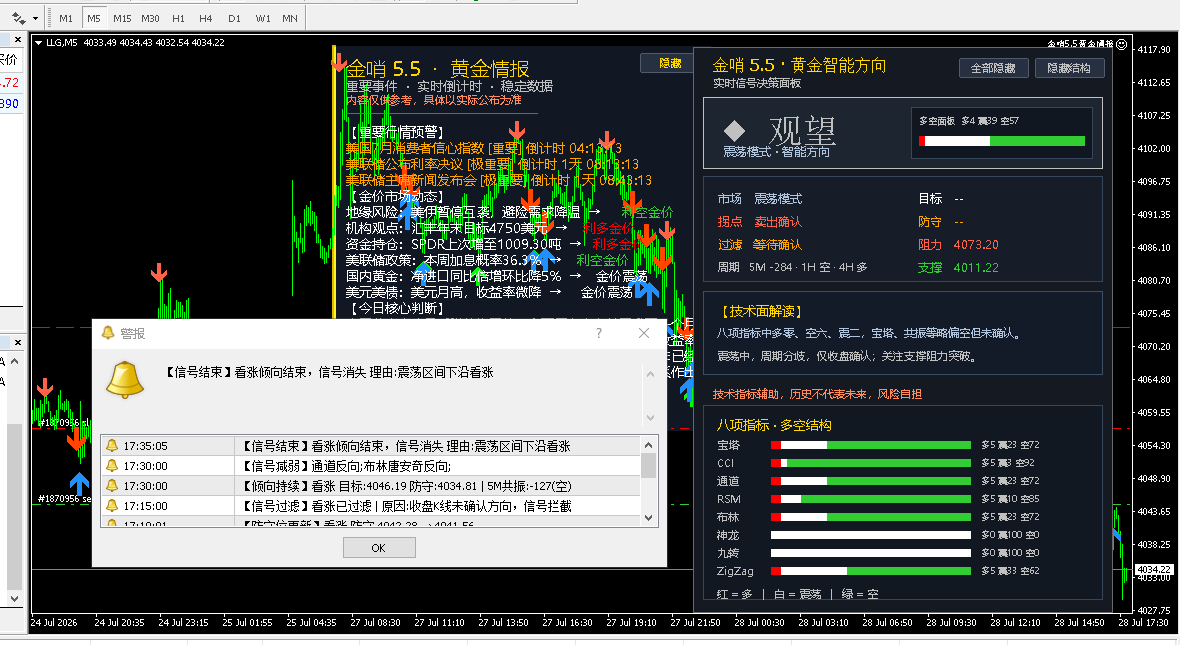Switch chart to M15 timeframe
Screen dimensions: 1180x645
coord(122,18)
